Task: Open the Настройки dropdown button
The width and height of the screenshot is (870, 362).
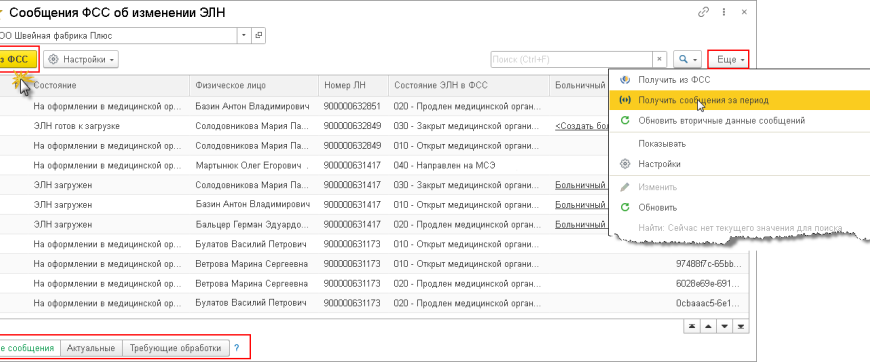Action: (x=81, y=59)
